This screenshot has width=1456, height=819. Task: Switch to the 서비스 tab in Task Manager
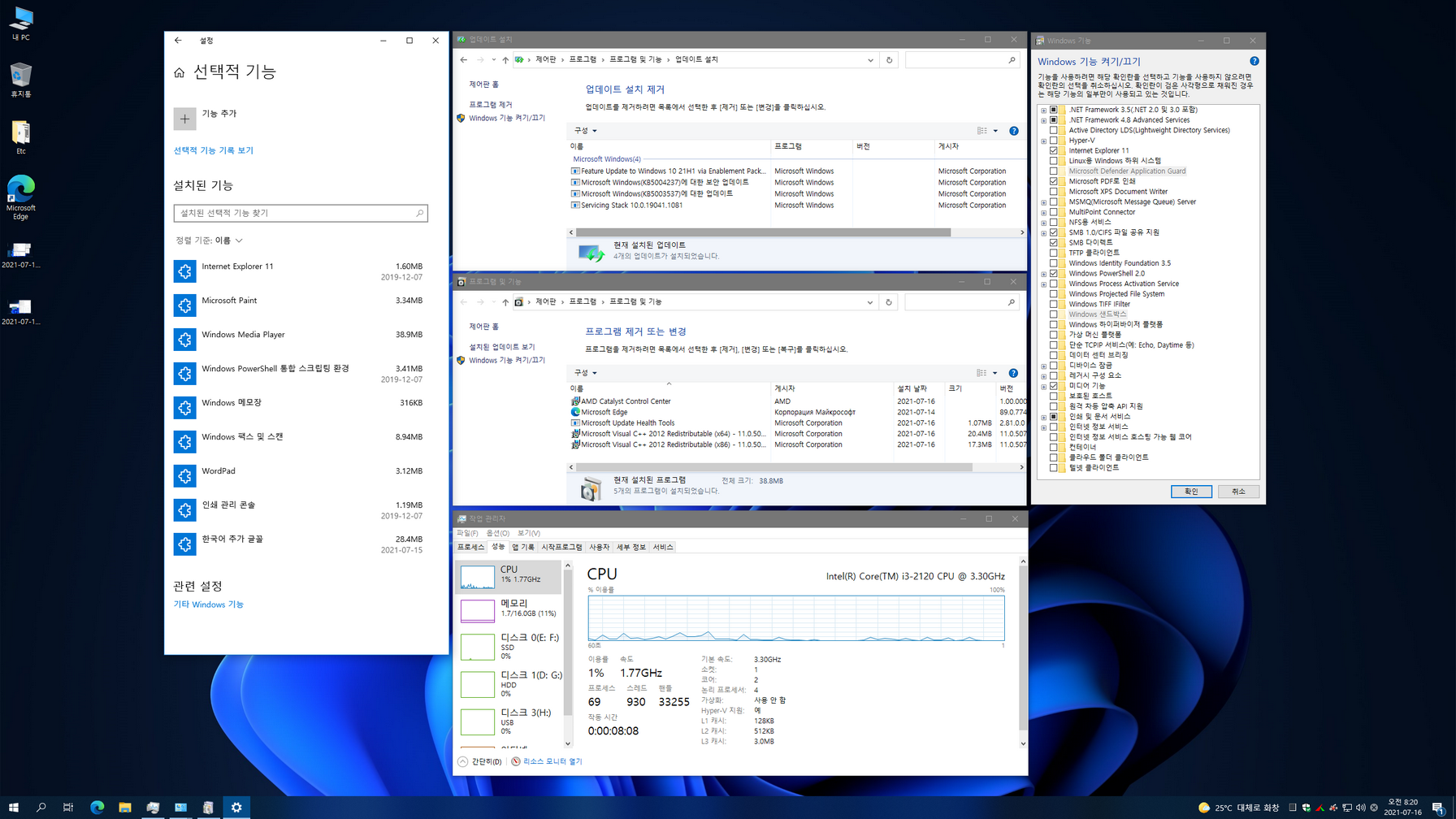pos(663,547)
